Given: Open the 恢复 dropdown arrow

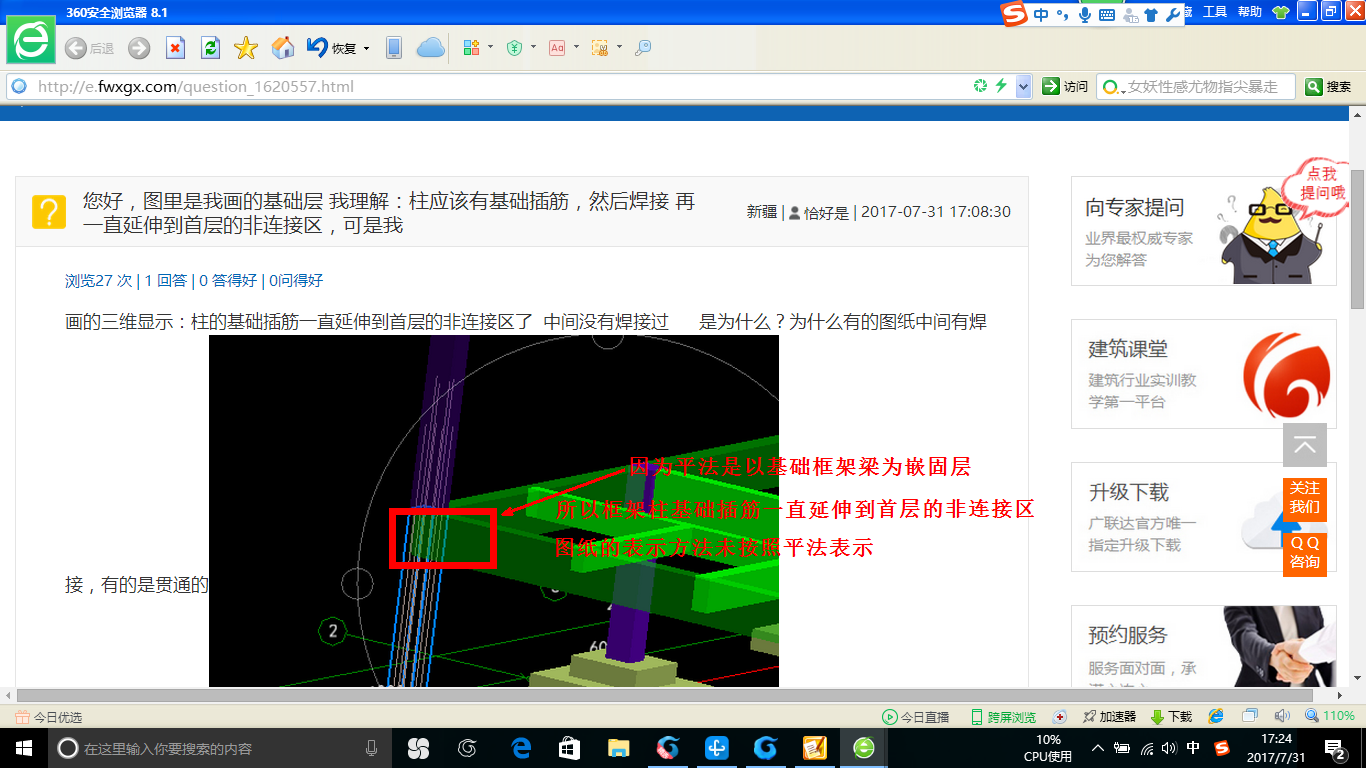Looking at the screenshot, I should (x=366, y=48).
